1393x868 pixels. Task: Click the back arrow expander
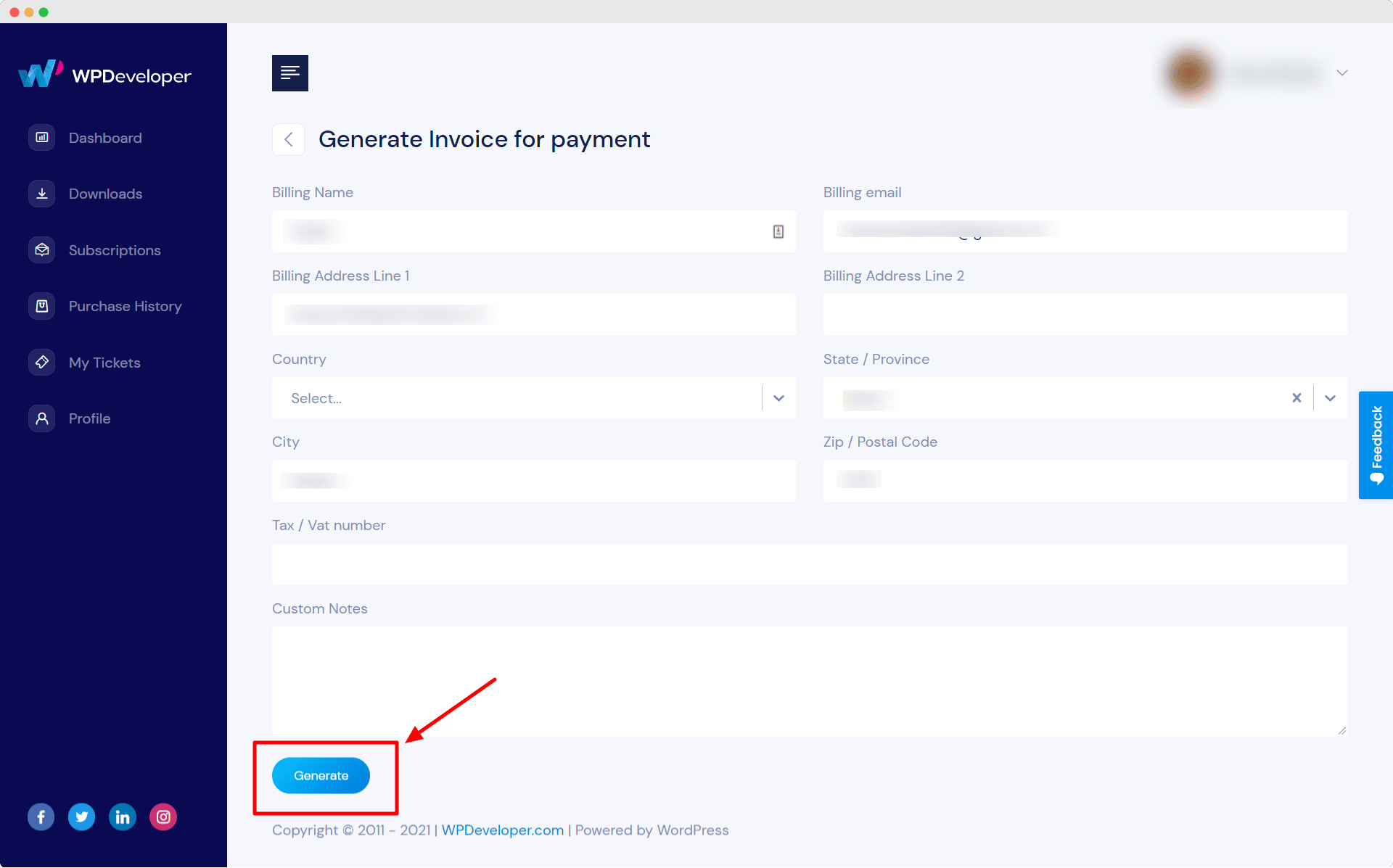point(287,139)
